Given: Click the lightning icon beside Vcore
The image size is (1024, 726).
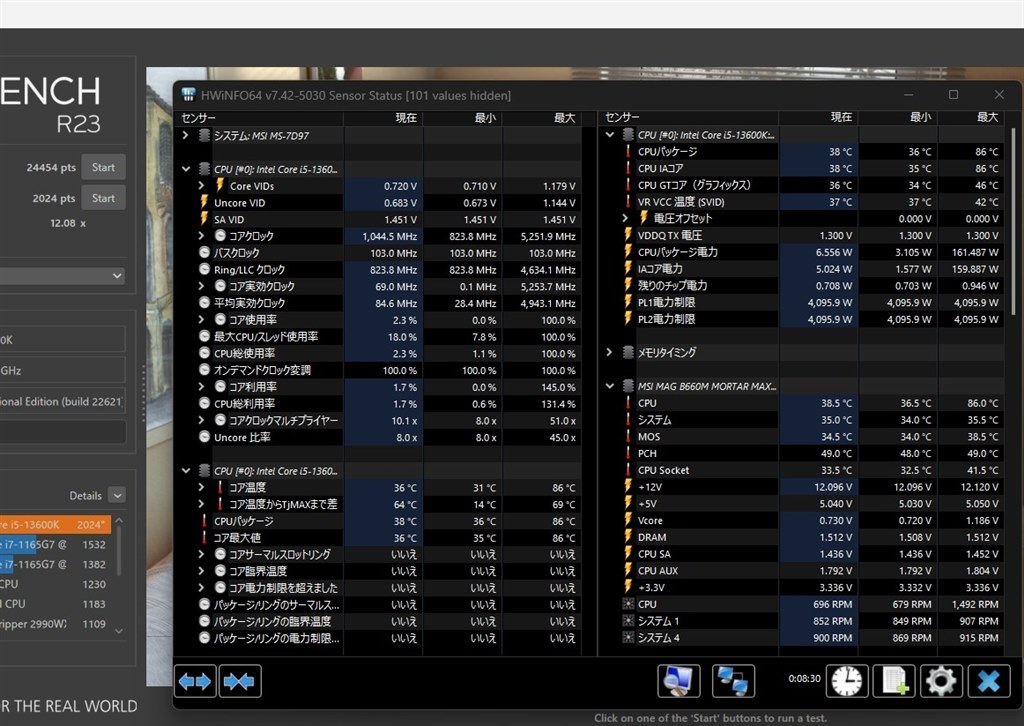Looking at the screenshot, I should point(628,520).
